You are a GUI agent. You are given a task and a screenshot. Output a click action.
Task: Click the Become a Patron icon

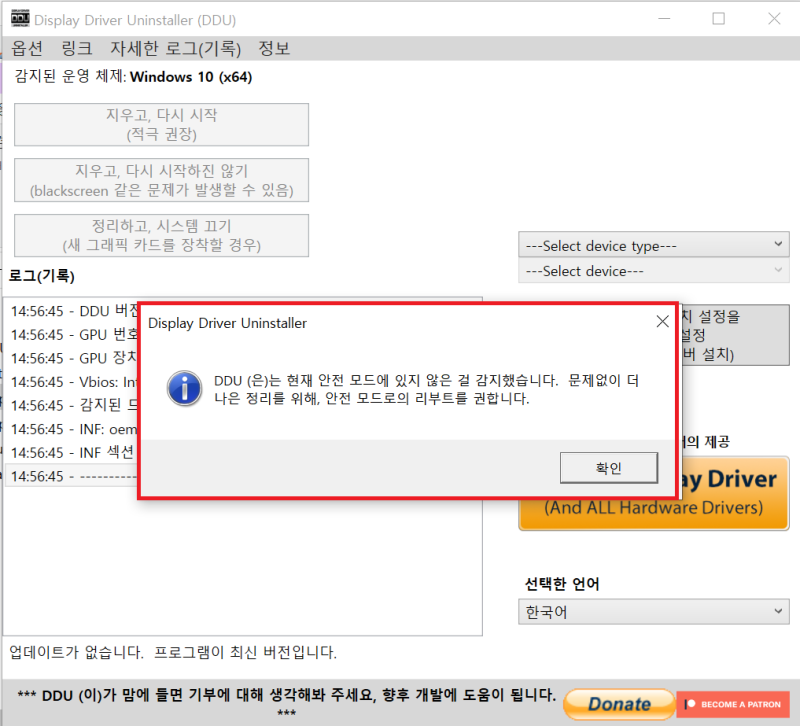[733, 704]
